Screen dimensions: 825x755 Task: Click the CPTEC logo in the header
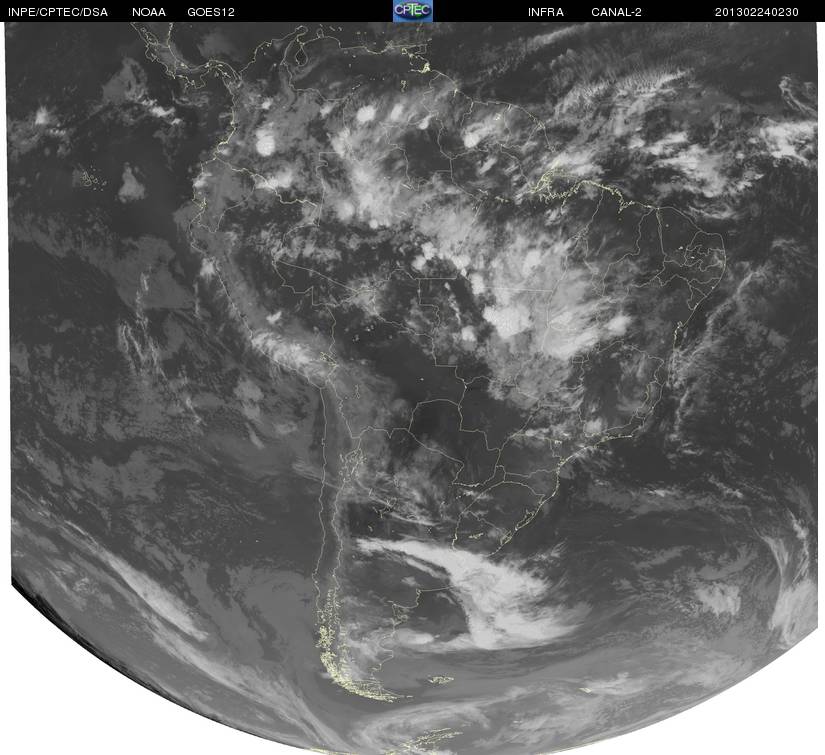[412, 11]
